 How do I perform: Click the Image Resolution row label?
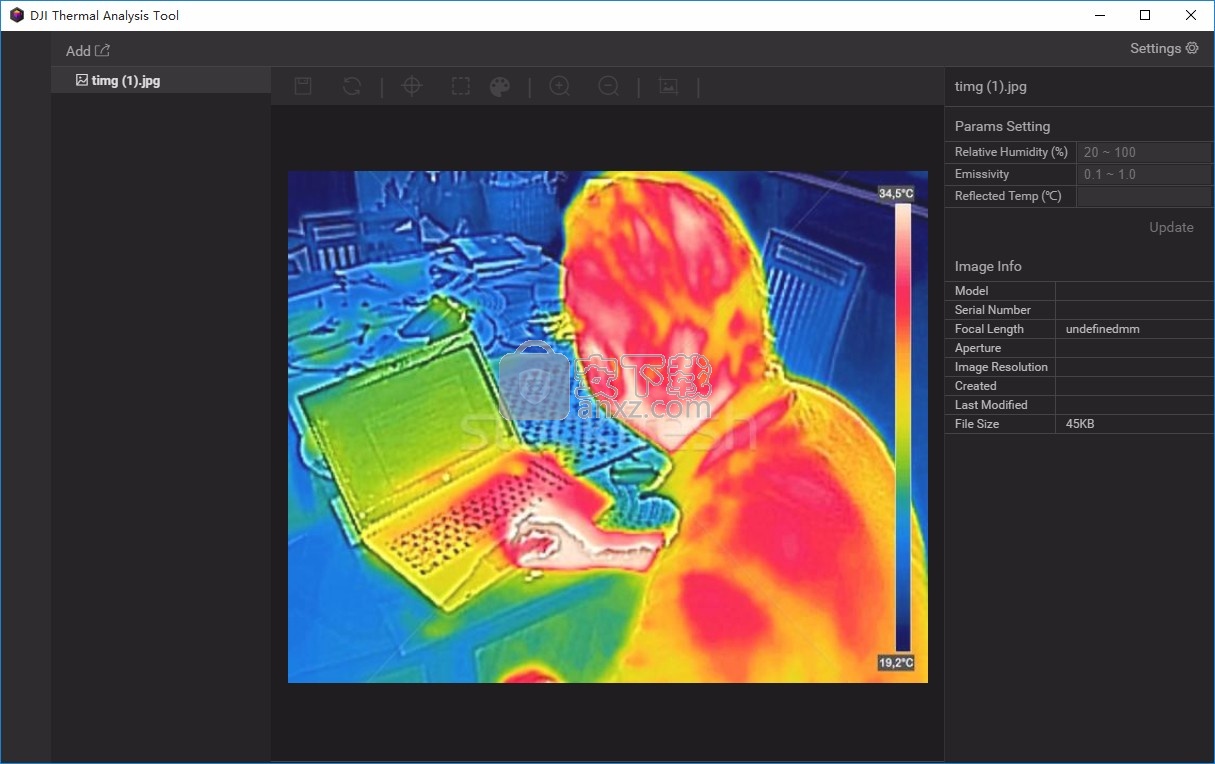pyautogui.click(x=1001, y=367)
